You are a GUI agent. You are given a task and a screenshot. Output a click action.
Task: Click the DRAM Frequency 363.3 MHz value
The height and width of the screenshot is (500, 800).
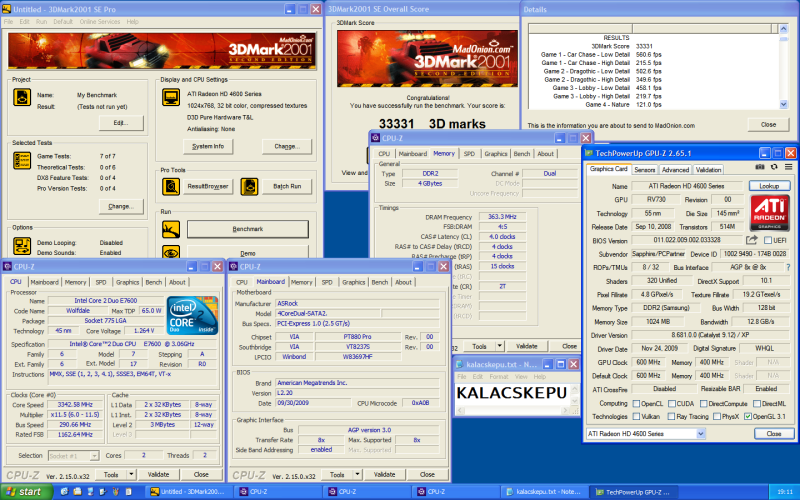pos(503,217)
